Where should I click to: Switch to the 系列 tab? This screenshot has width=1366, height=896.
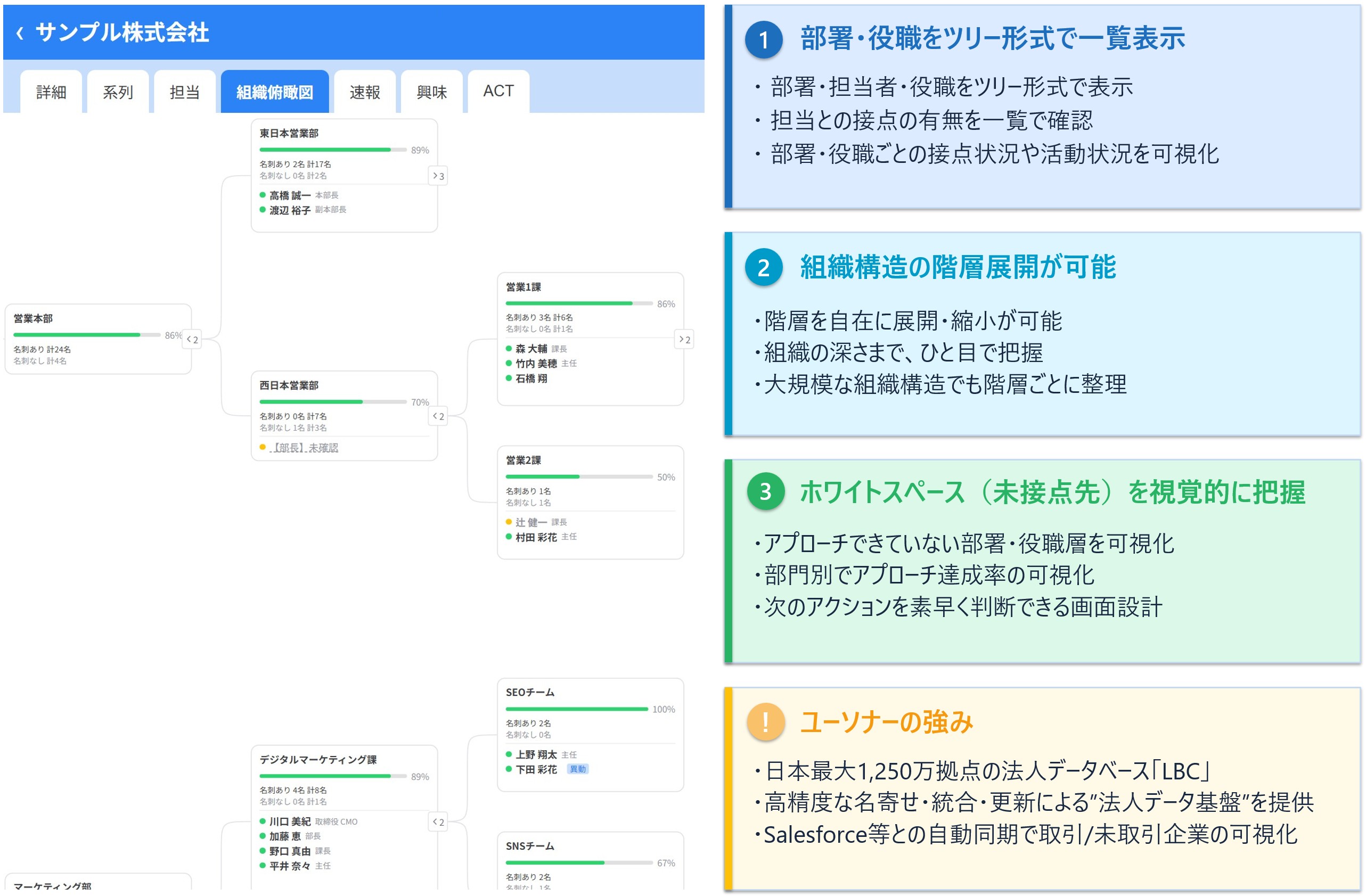click(118, 92)
